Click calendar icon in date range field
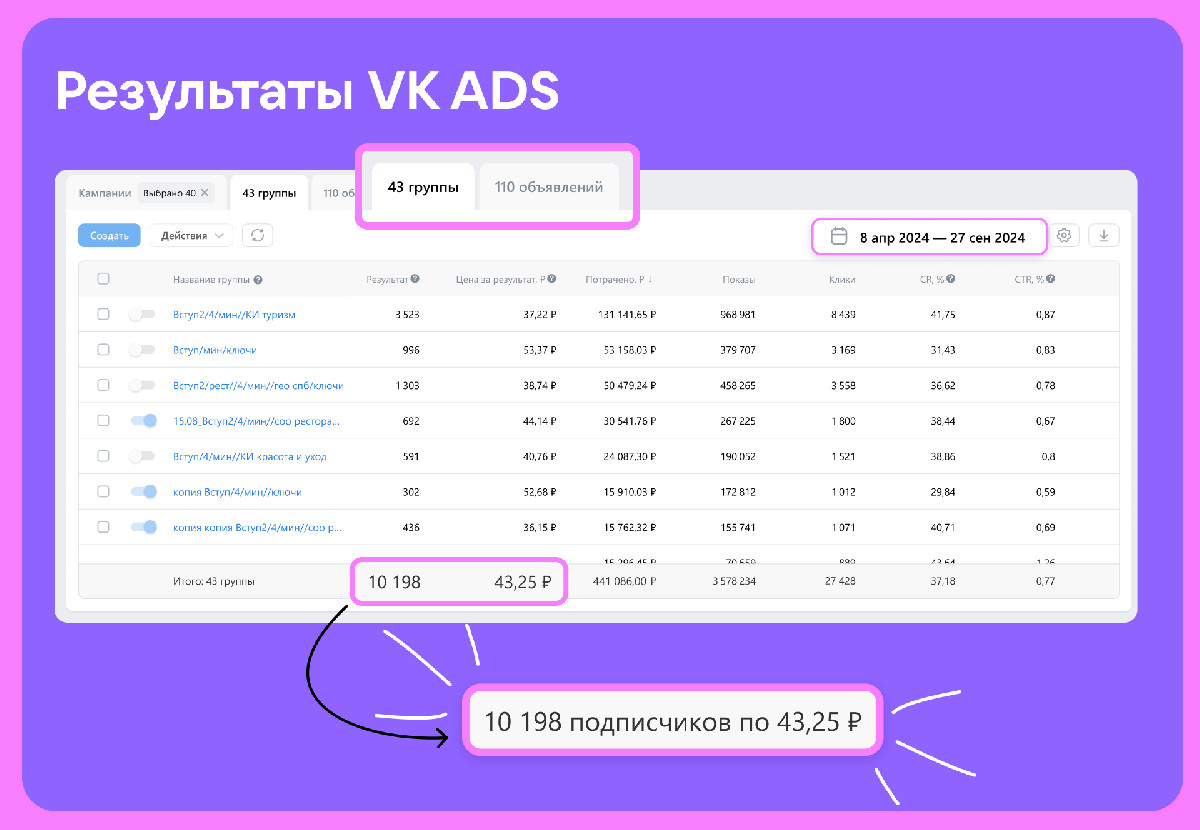This screenshot has width=1200, height=830. 840,238
